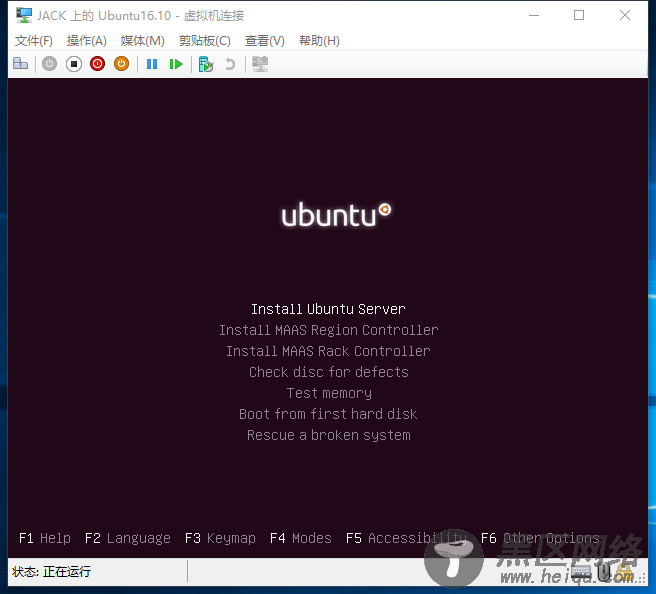This screenshot has width=656, height=594.
Task: Click F3 Keymap option
Action: [x=220, y=538]
